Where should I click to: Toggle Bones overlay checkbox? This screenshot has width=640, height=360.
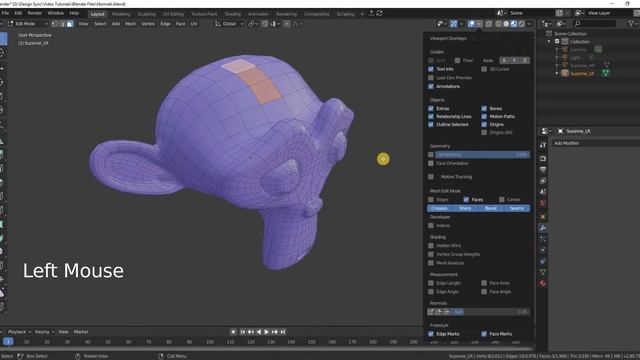click(x=484, y=109)
